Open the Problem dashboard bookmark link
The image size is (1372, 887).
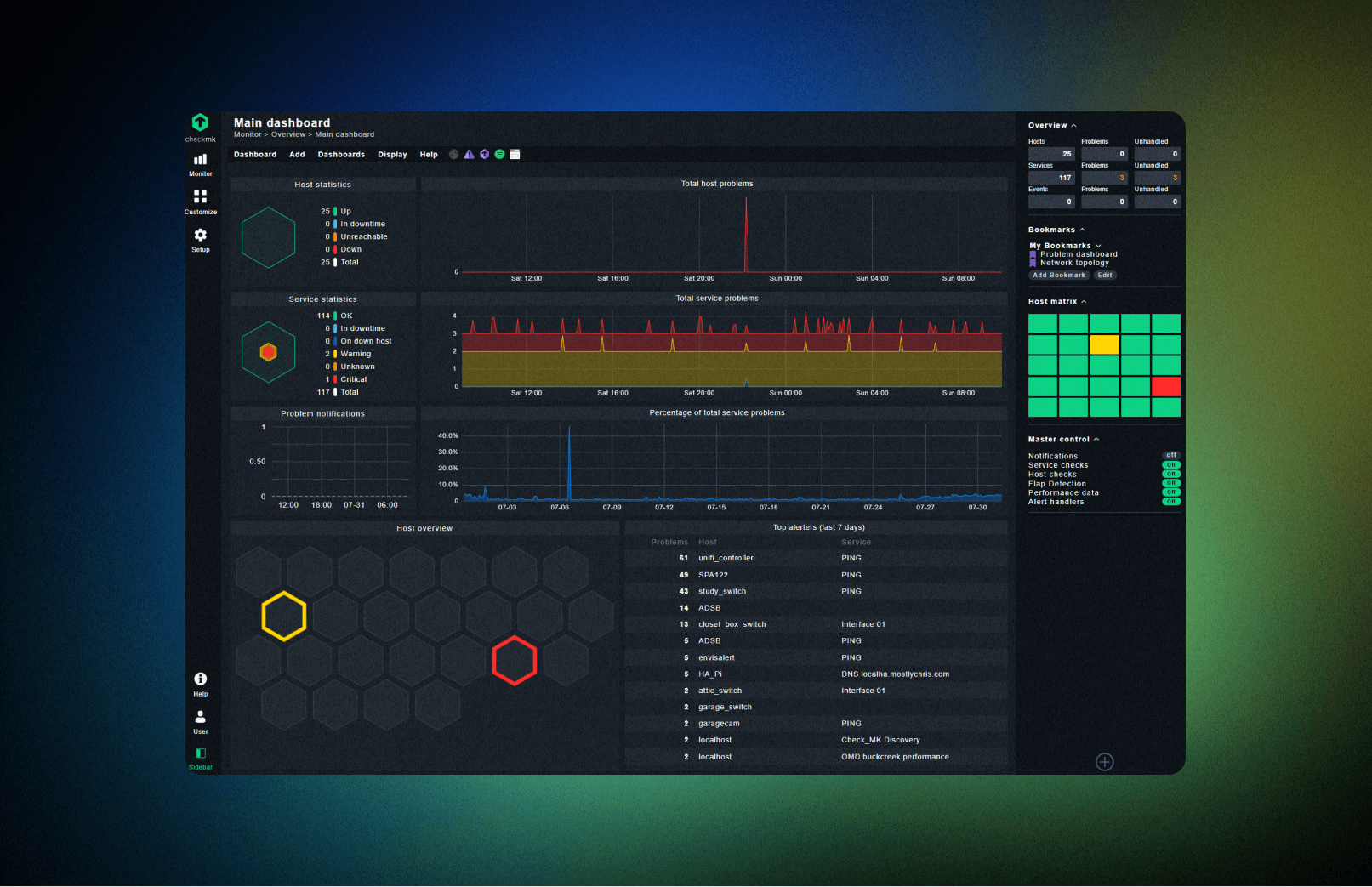pos(1079,254)
